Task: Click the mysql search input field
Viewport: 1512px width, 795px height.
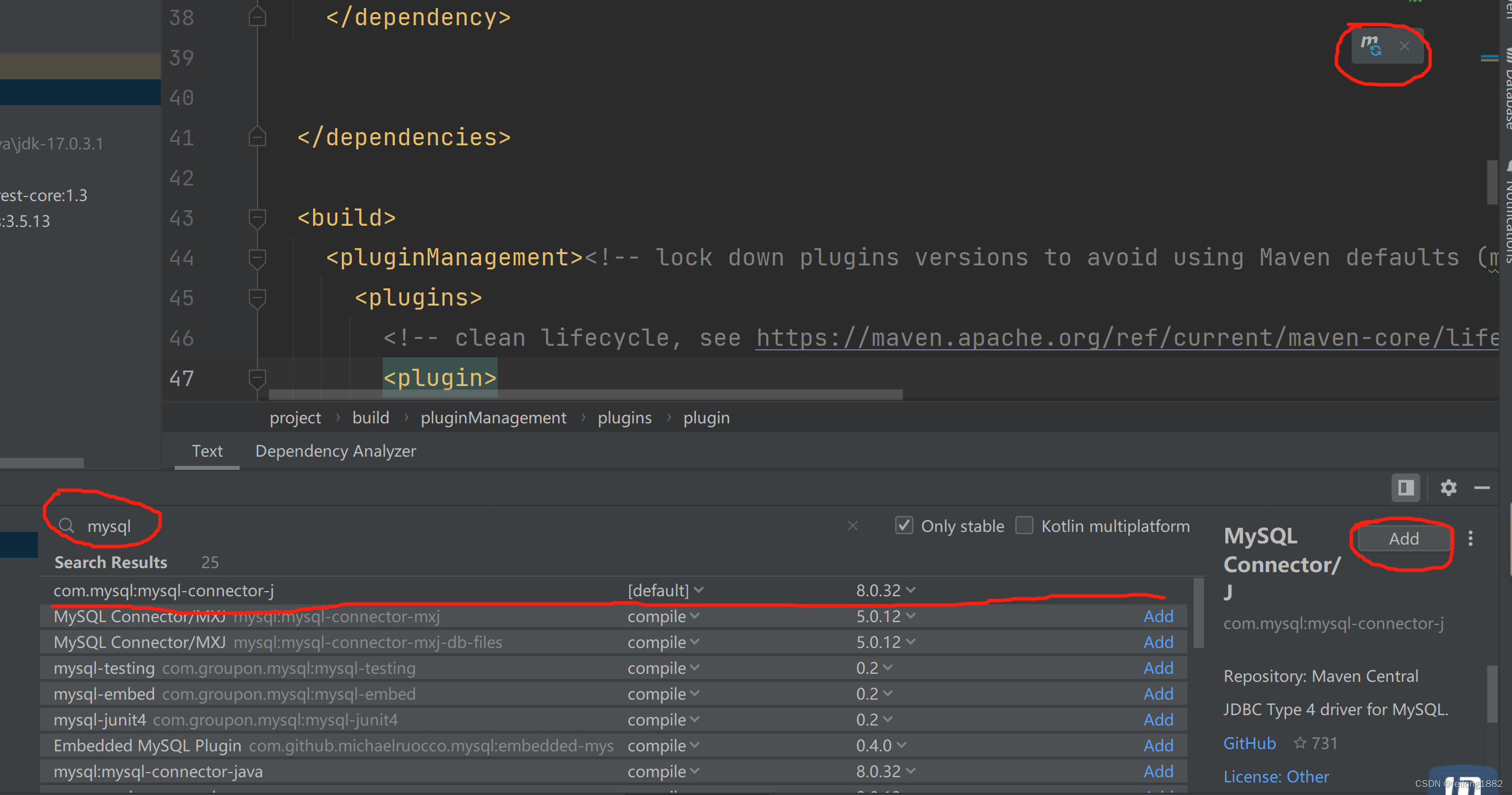Action: [x=458, y=526]
